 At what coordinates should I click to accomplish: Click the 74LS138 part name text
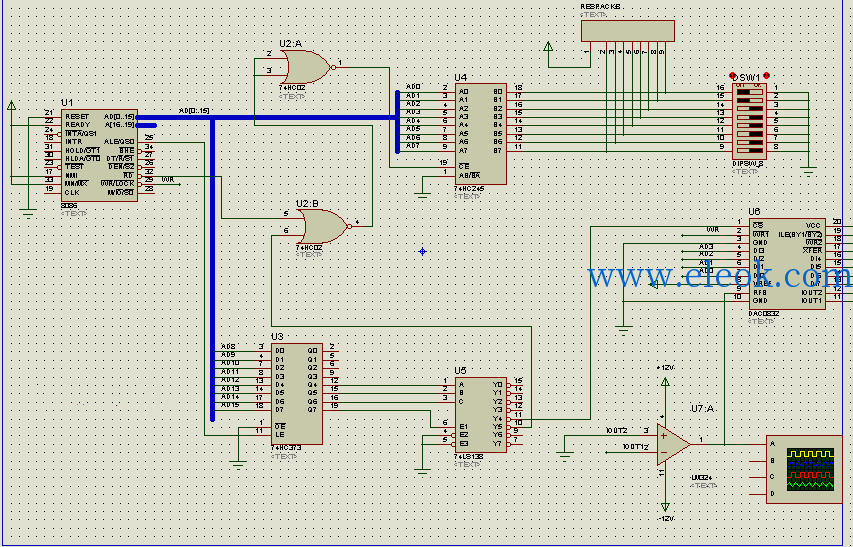point(469,457)
